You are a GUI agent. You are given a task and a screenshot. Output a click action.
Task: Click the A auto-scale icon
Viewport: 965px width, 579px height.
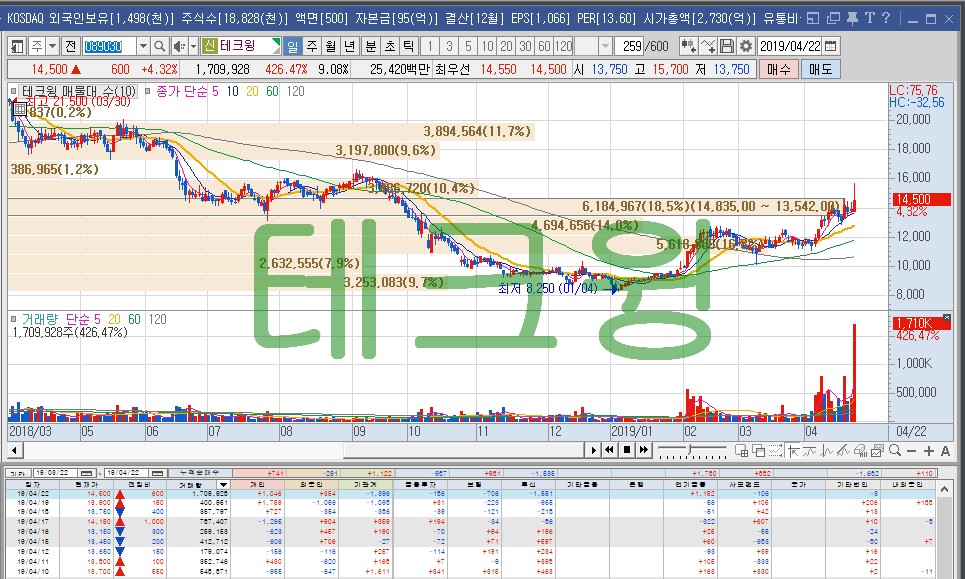click(945, 451)
